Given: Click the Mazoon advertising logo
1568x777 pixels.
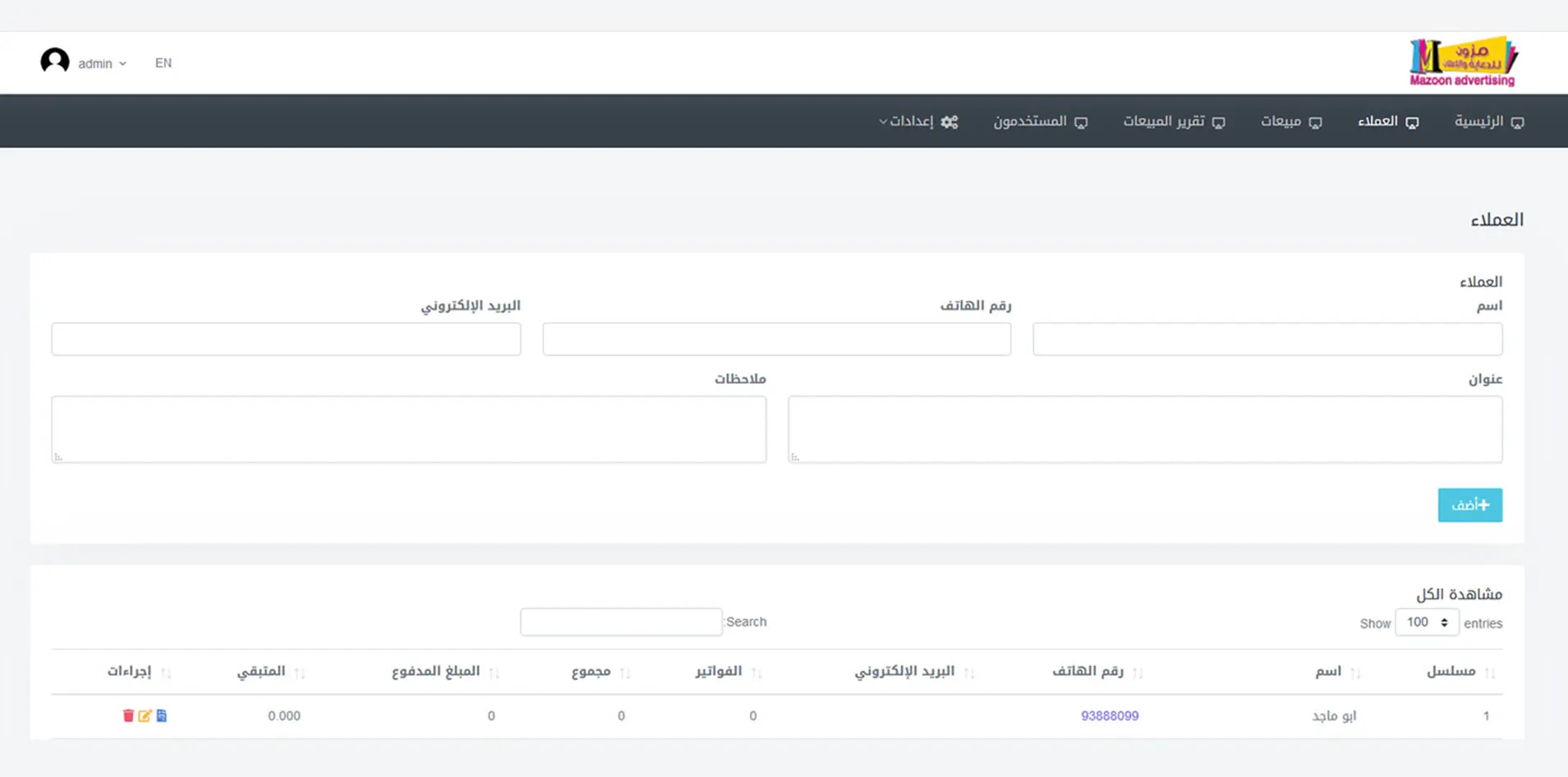Looking at the screenshot, I should coord(1463,62).
